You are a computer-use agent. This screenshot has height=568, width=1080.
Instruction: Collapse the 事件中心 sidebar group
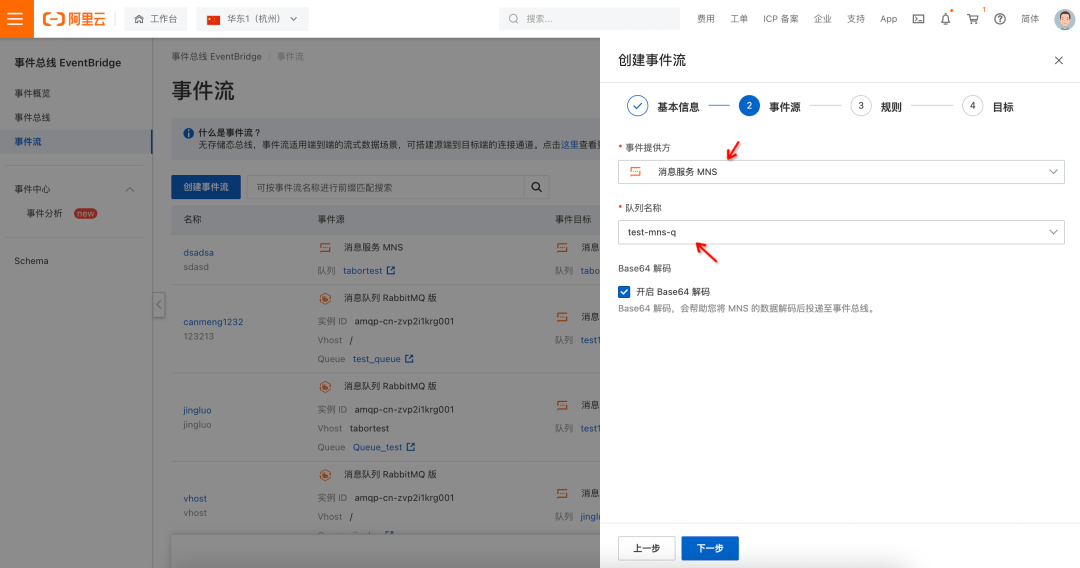(129, 189)
